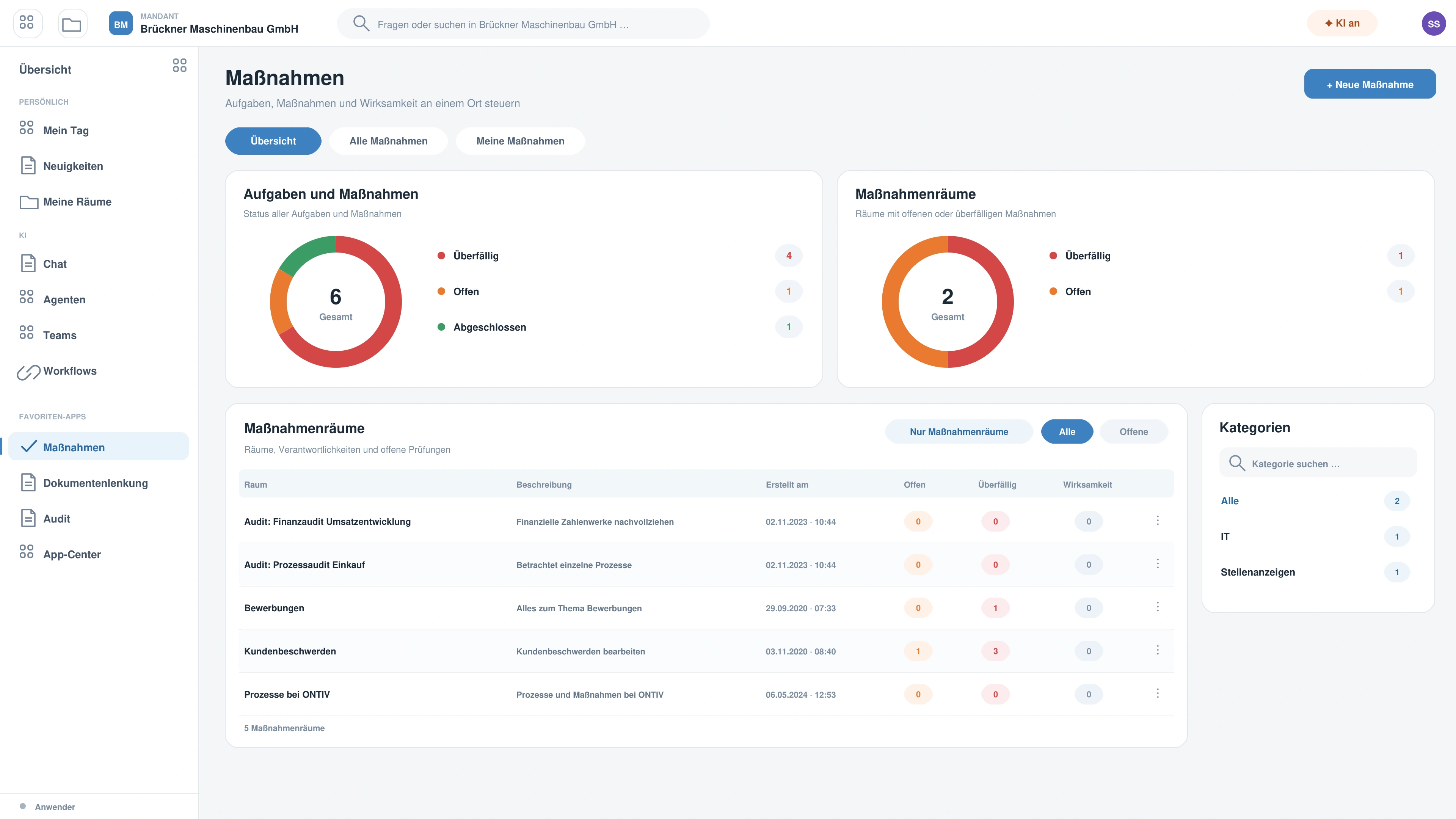Open Dokumentenlenkung in sidebar
Screen dimensions: 1456x819
click(98, 483)
